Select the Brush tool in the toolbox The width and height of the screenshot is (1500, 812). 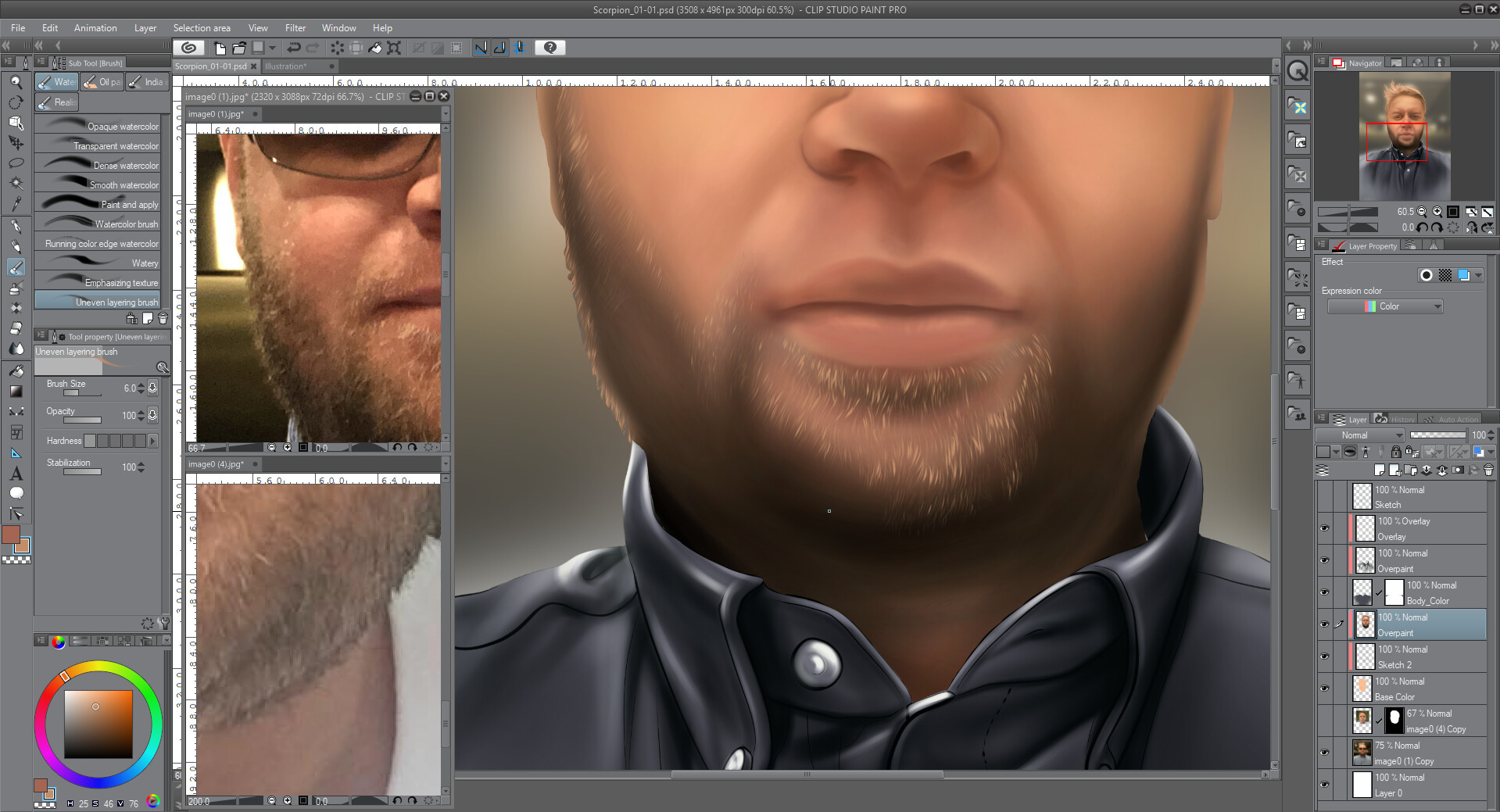point(16,267)
